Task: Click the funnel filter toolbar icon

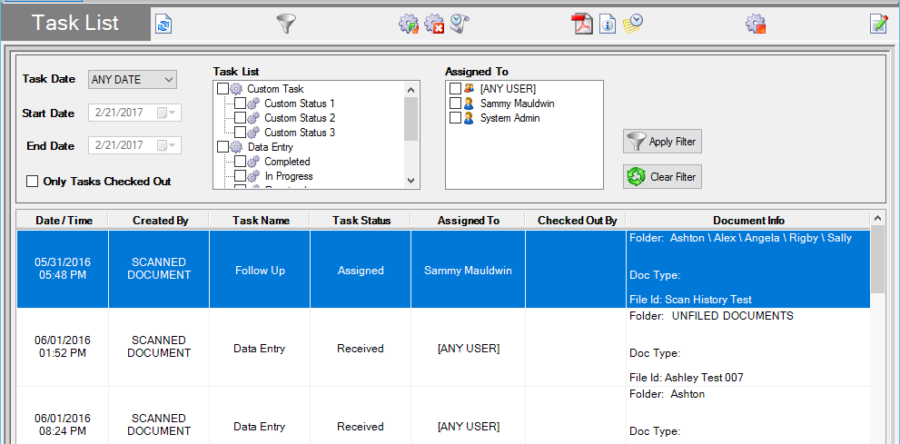Action: (287, 24)
